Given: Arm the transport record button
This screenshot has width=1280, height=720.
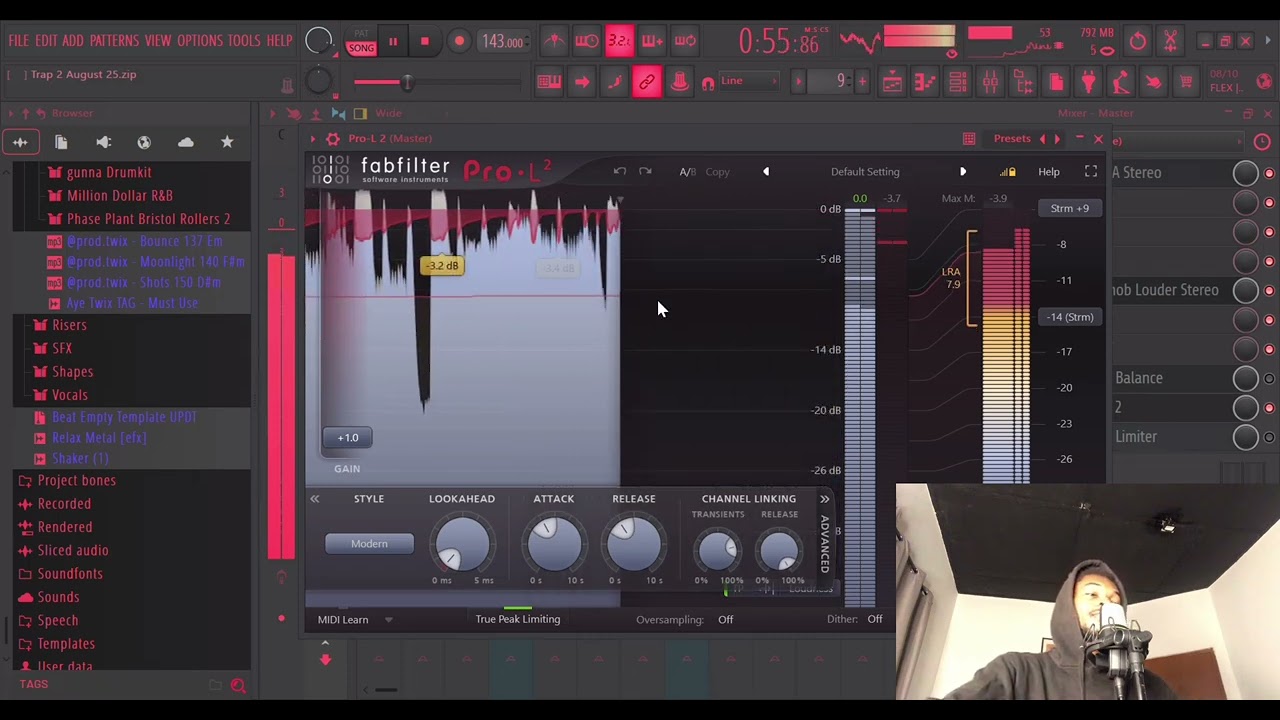Looking at the screenshot, I should pos(459,42).
